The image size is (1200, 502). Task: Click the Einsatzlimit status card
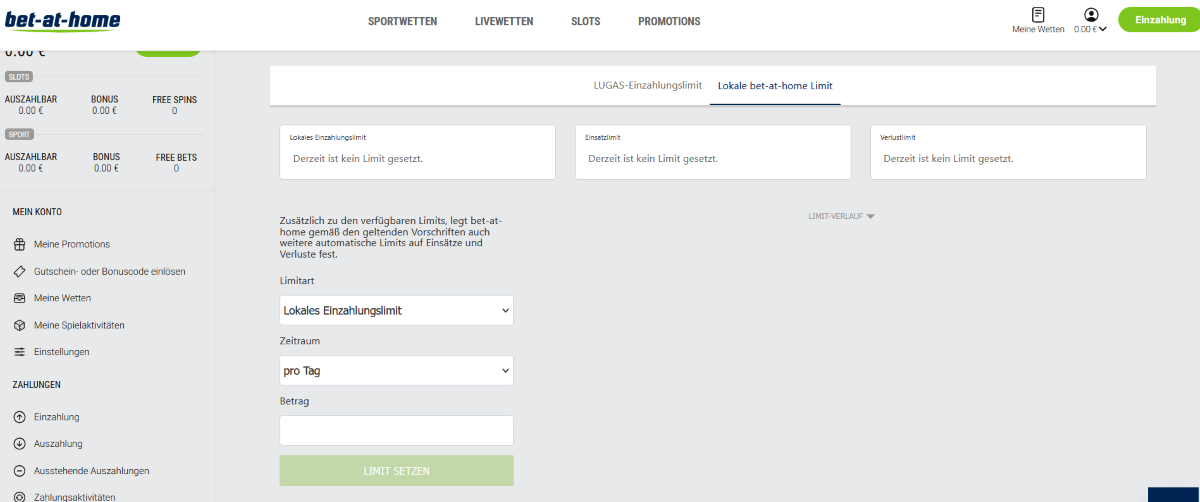(x=713, y=152)
